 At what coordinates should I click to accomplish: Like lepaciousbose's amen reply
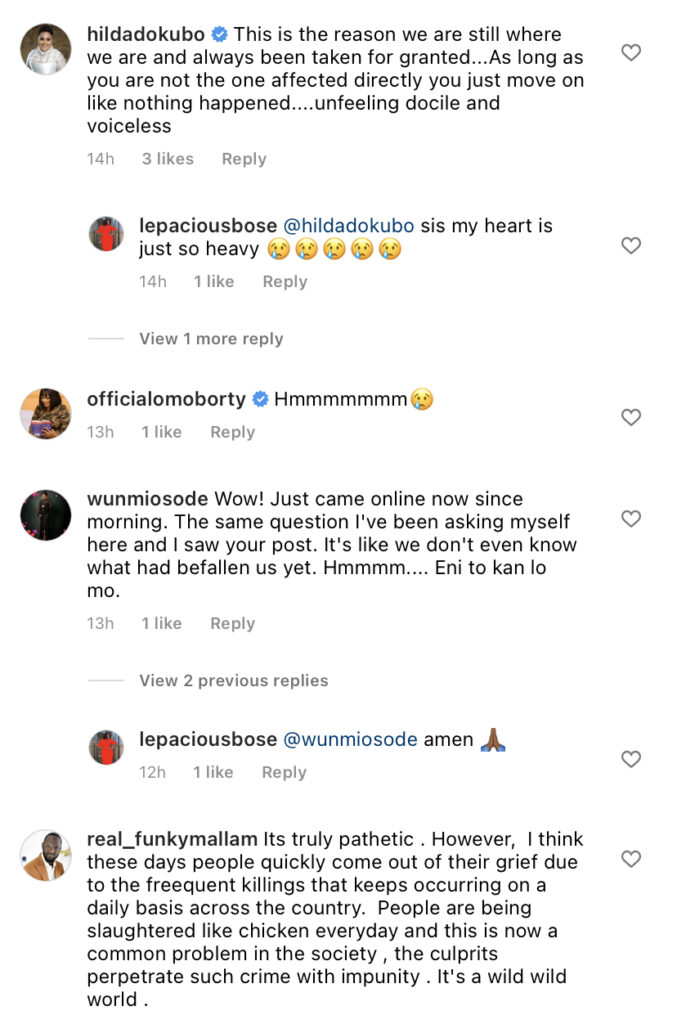click(630, 759)
